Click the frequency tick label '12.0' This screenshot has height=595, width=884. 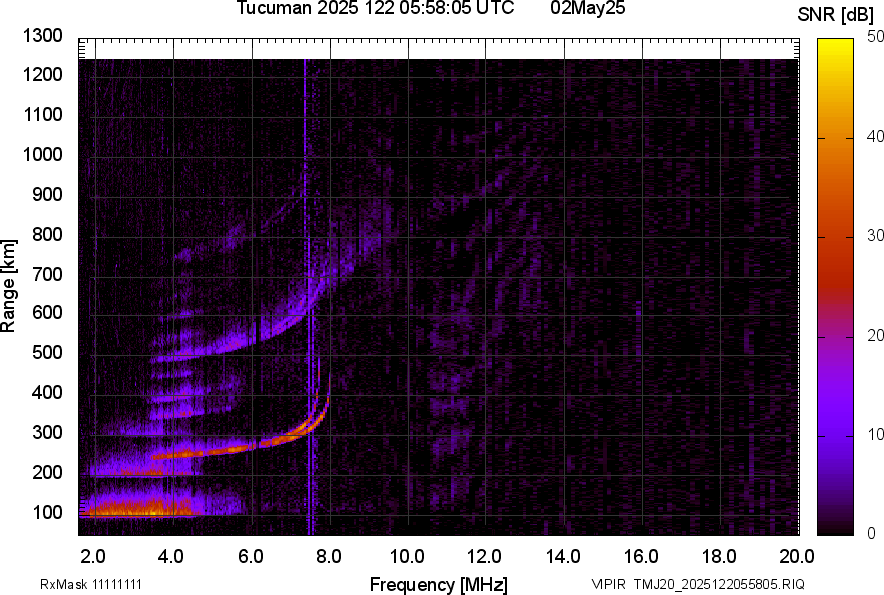[485, 557]
